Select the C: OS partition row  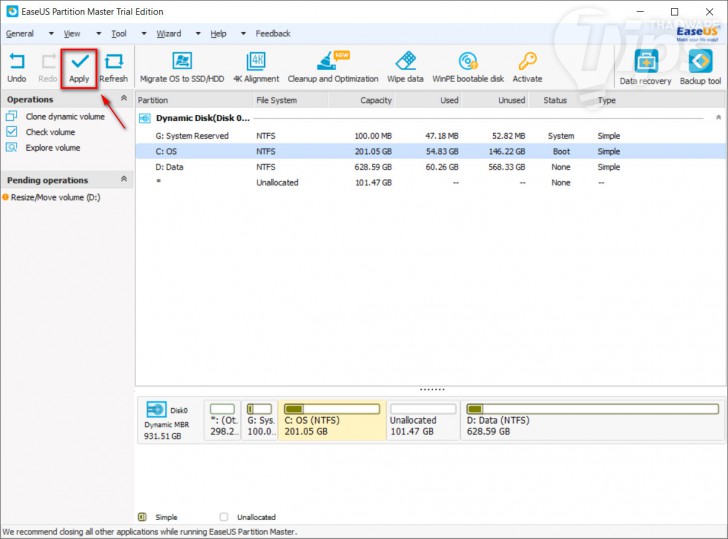431,151
